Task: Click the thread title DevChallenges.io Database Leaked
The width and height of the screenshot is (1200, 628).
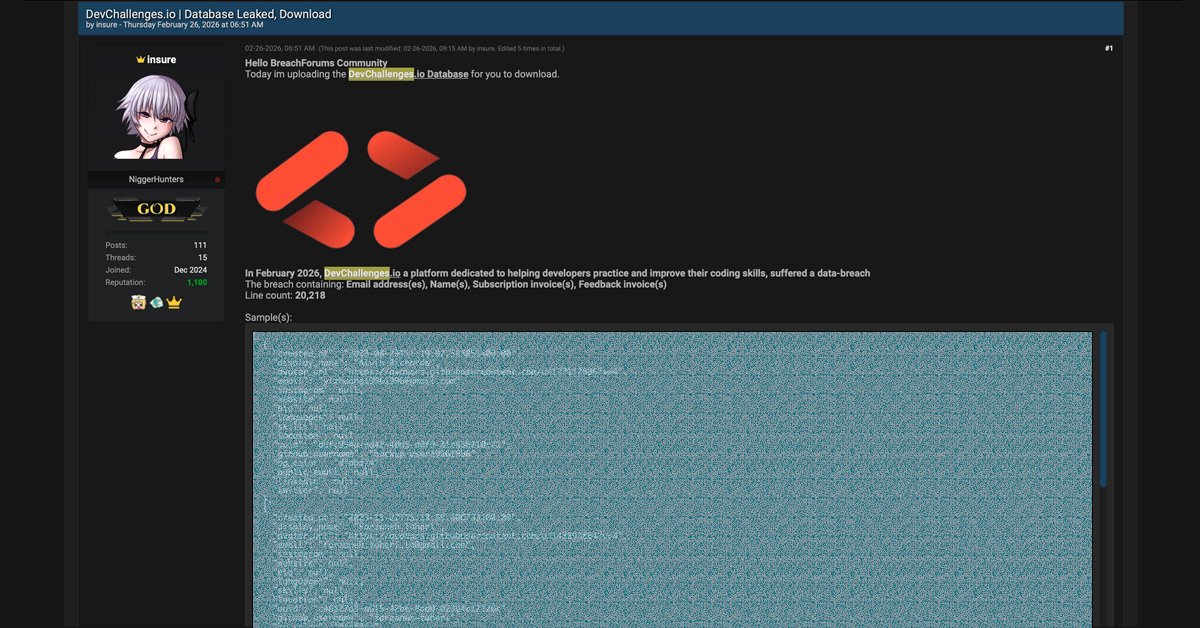Action: [209, 14]
